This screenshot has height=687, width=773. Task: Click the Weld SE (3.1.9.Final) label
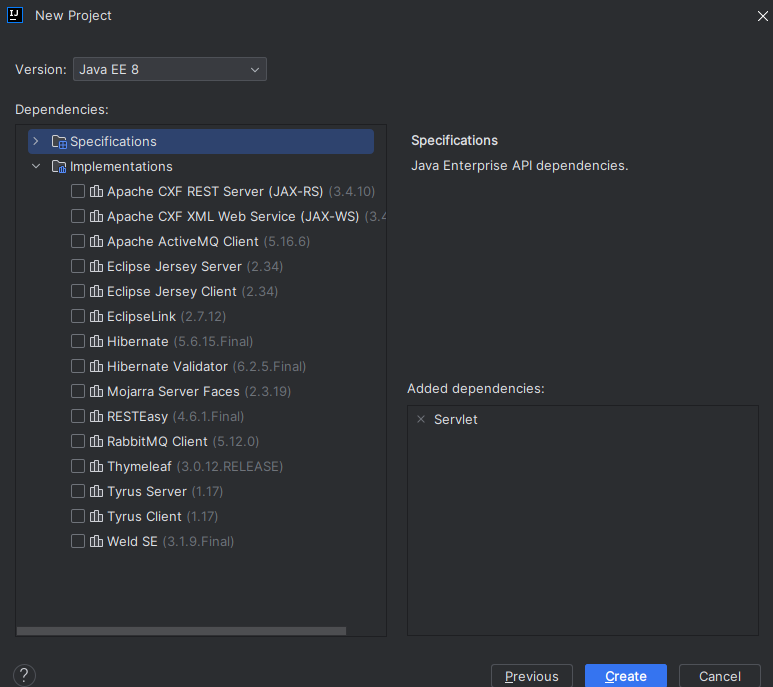tap(171, 542)
